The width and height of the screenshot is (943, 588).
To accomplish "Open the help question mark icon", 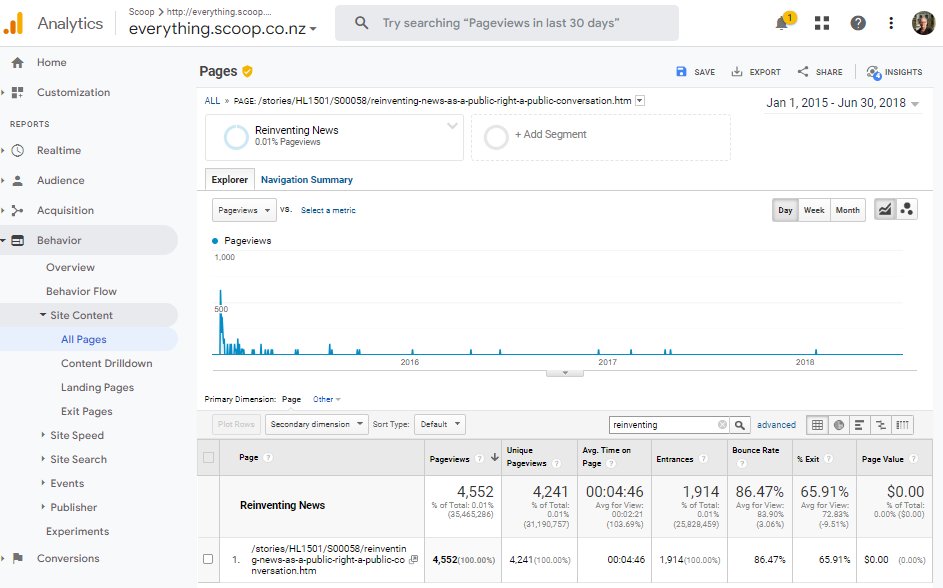I will pyautogui.click(x=858, y=23).
